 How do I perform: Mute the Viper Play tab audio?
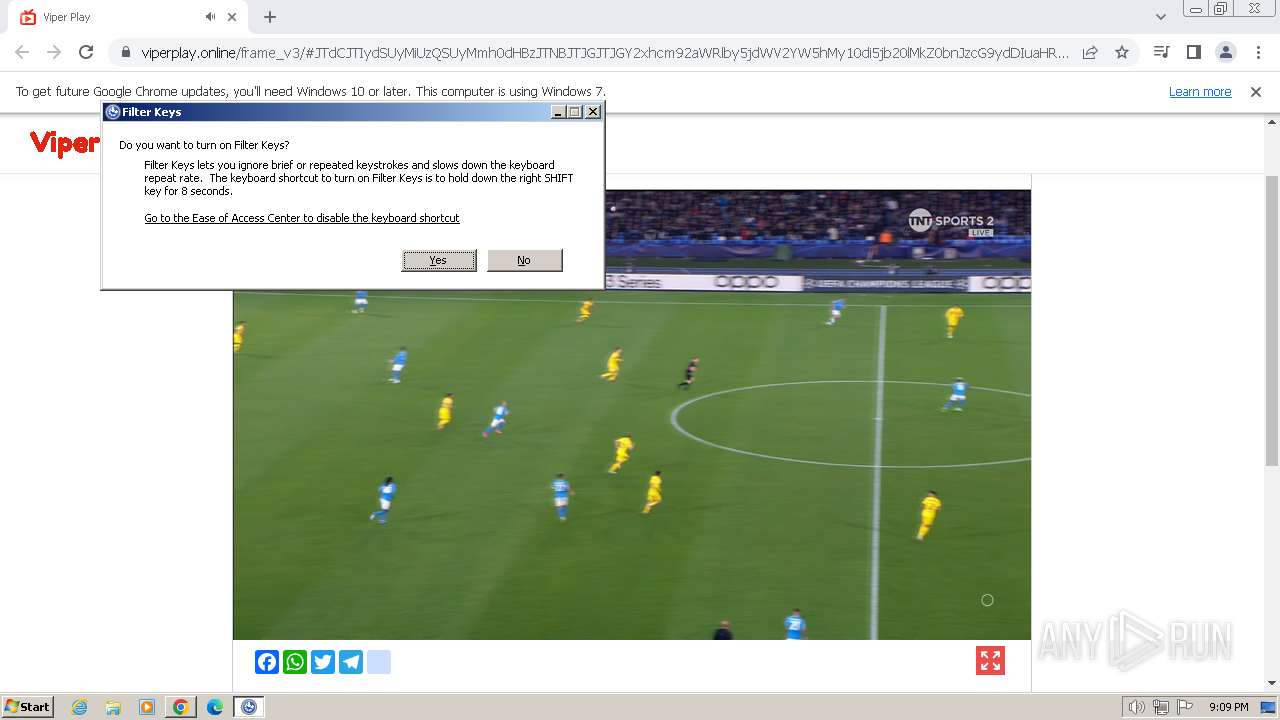210,17
